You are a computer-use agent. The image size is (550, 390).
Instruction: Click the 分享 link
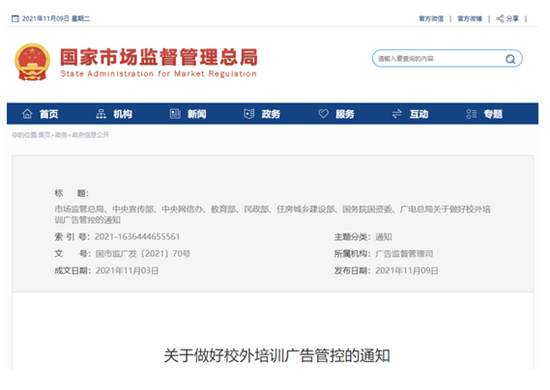pos(512,19)
